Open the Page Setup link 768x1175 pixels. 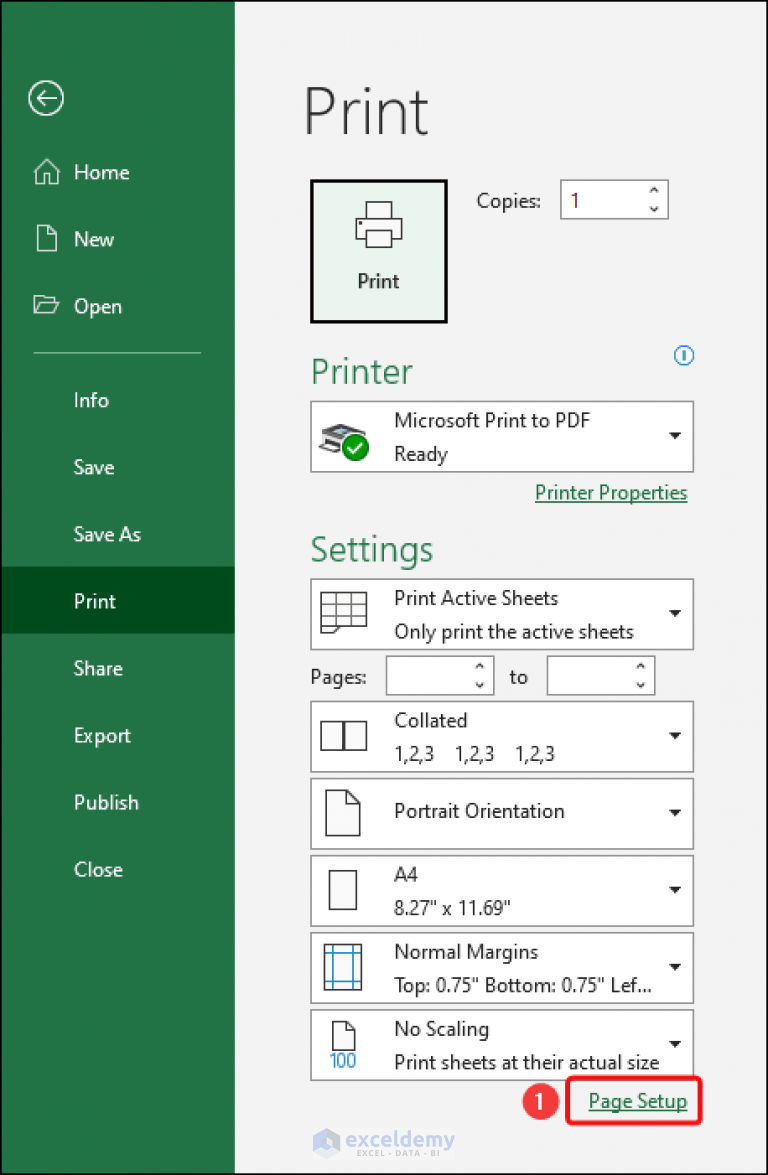[x=638, y=1101]
